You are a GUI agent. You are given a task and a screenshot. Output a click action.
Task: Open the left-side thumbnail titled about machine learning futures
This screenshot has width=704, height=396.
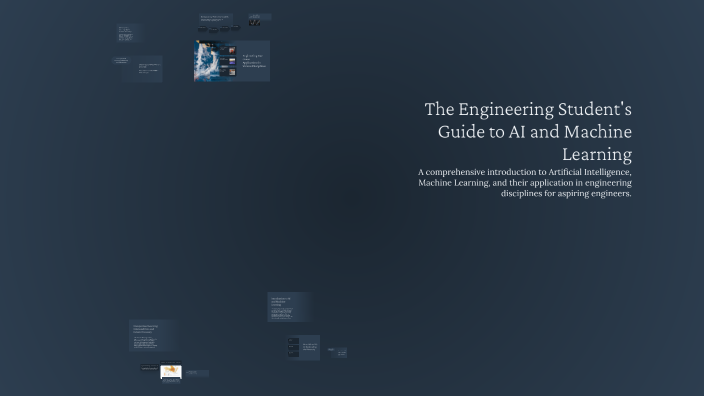pos(153,335)
